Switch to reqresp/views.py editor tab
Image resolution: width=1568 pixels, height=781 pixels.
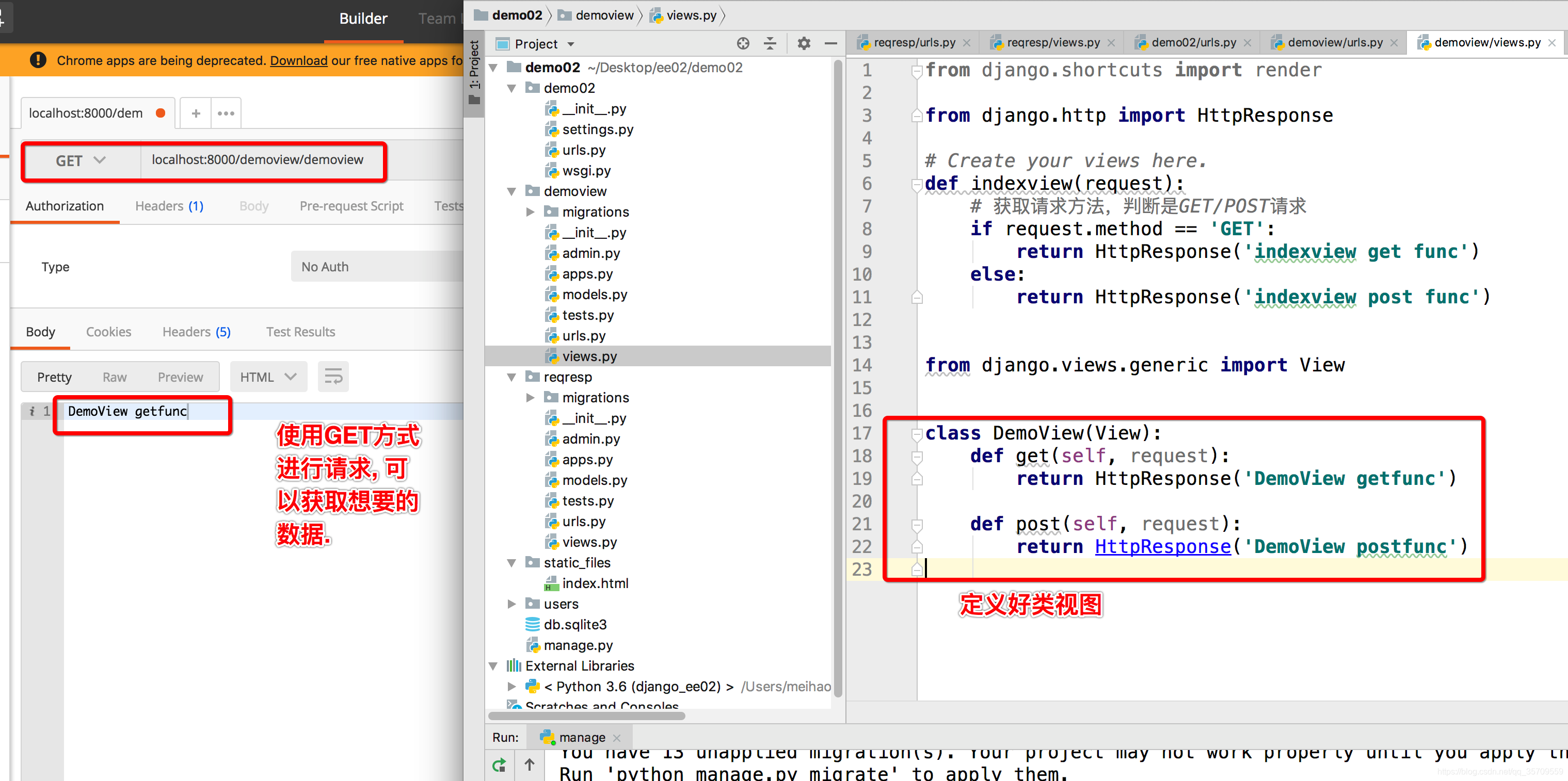[1053, 43]
